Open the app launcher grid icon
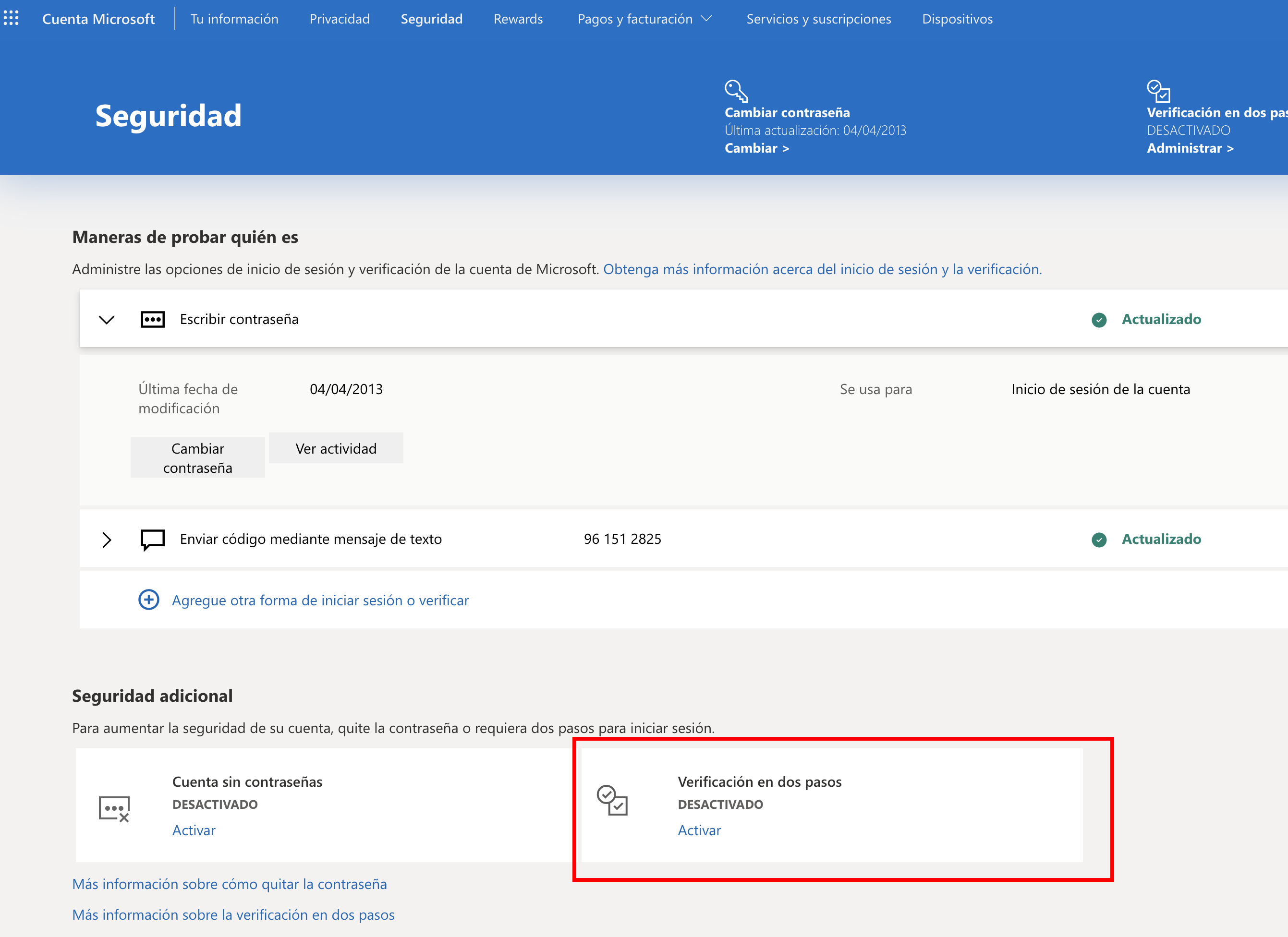The image size is (1288, 937). [x=12, y=18]
